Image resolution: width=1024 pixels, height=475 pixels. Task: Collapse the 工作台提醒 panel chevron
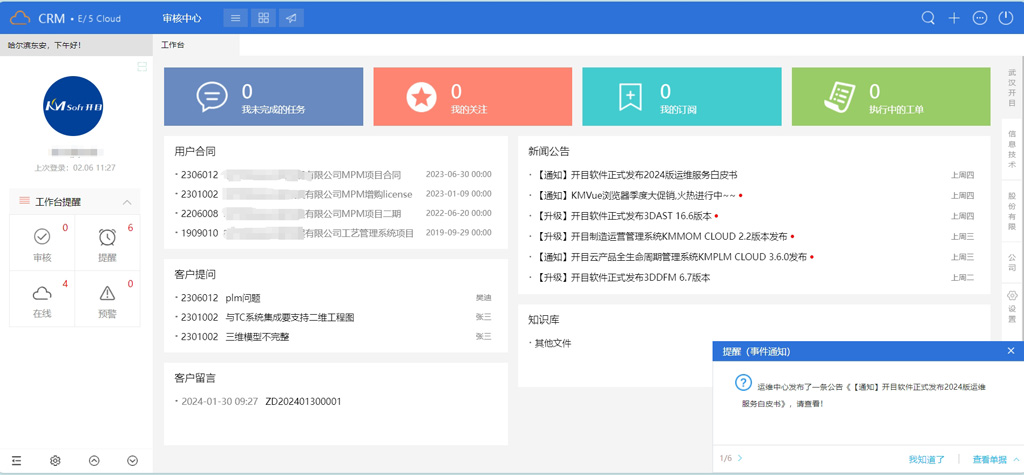coord(127,202)
